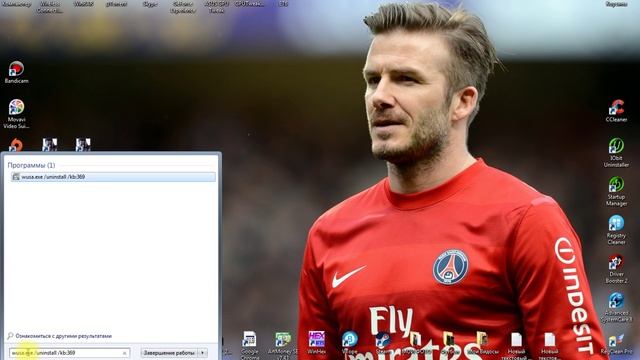The height and width of the screenshot is (360, 640).
Task: Open the second 'Новый текстовый' document next to RegClean Pro
Action: [x=549, y=346]
